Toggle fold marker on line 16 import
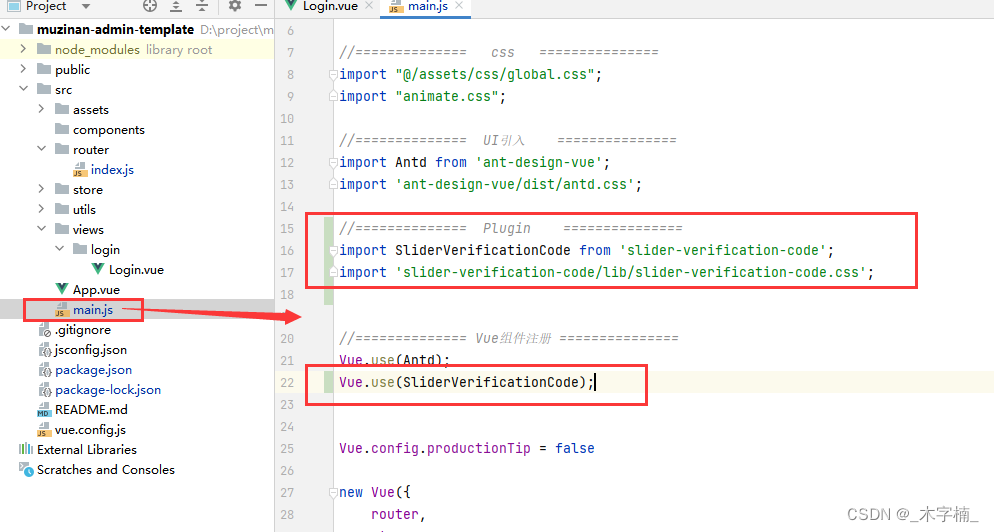The image size is (994, 532). point(333,251)
